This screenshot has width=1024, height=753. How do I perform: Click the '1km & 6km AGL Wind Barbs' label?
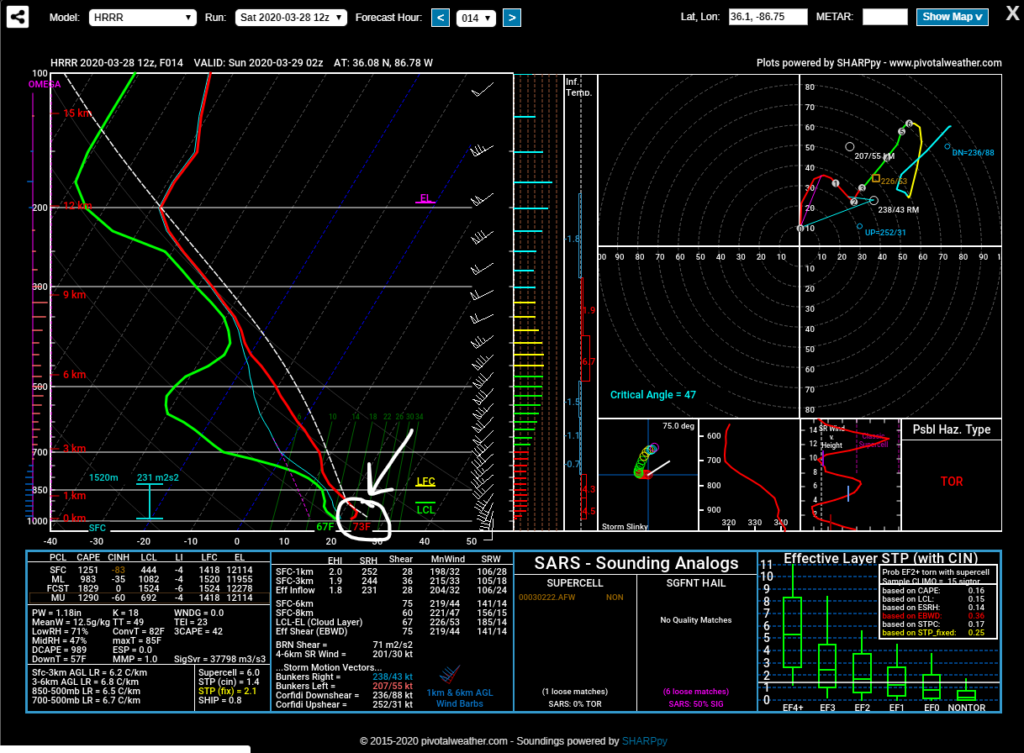click(x=460, y=698)
